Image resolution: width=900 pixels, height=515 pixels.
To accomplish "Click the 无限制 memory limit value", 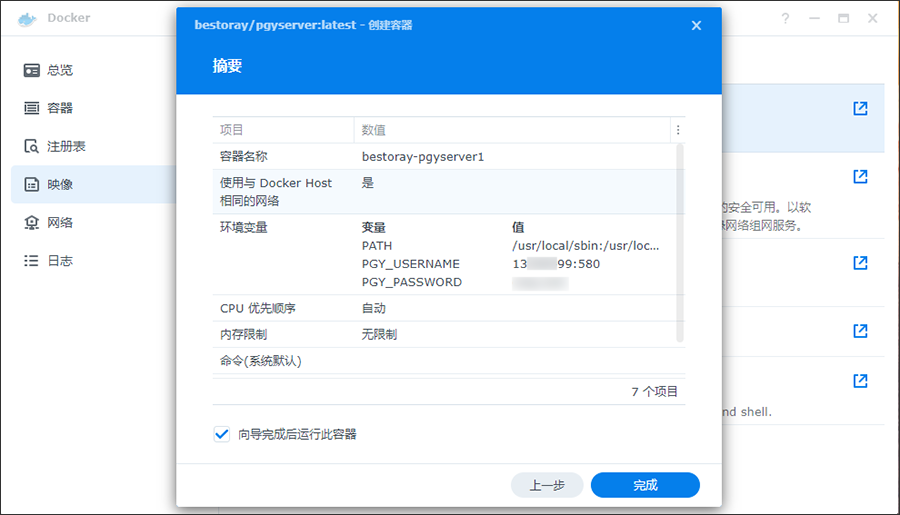I will tap(379, 334).
